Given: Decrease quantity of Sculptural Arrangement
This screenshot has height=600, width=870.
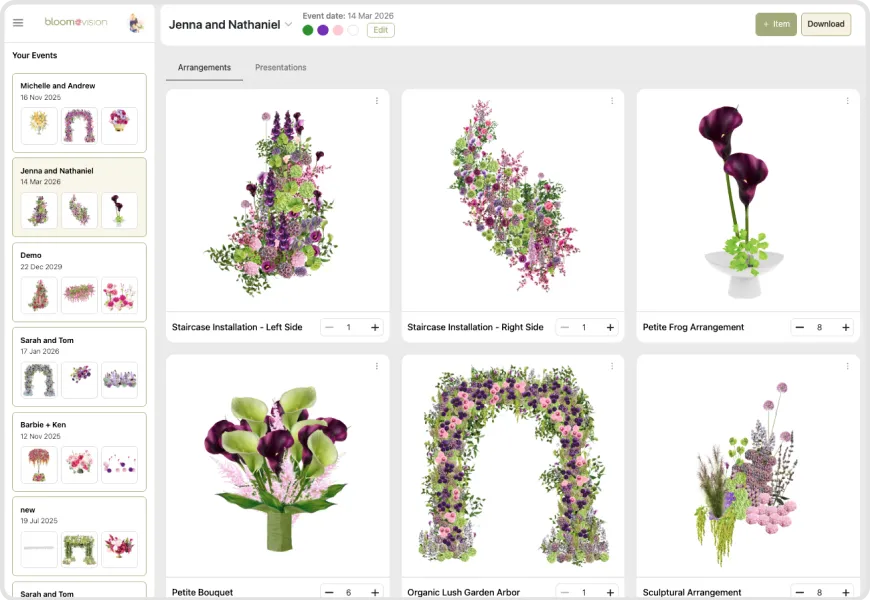Looking at the screenshot, I should [800, 592].
